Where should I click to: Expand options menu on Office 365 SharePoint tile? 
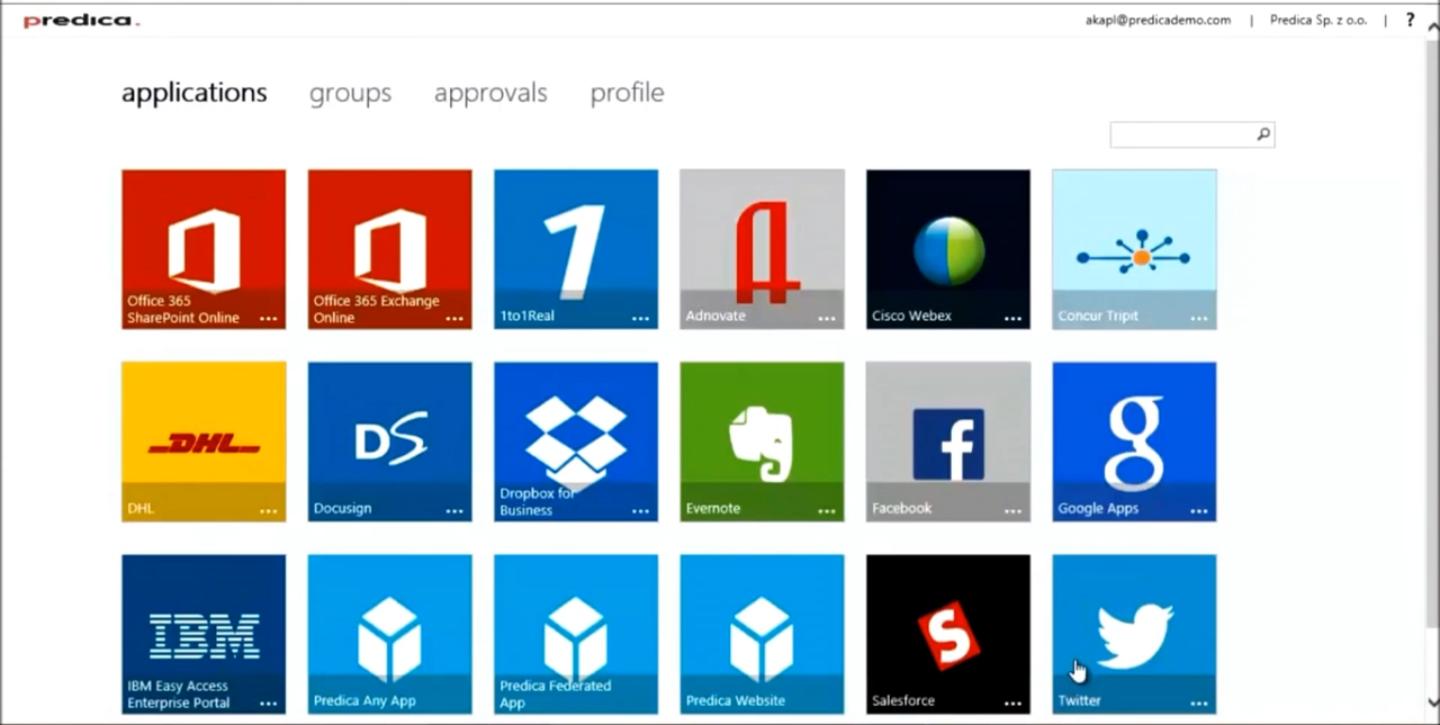coord(268,319)
